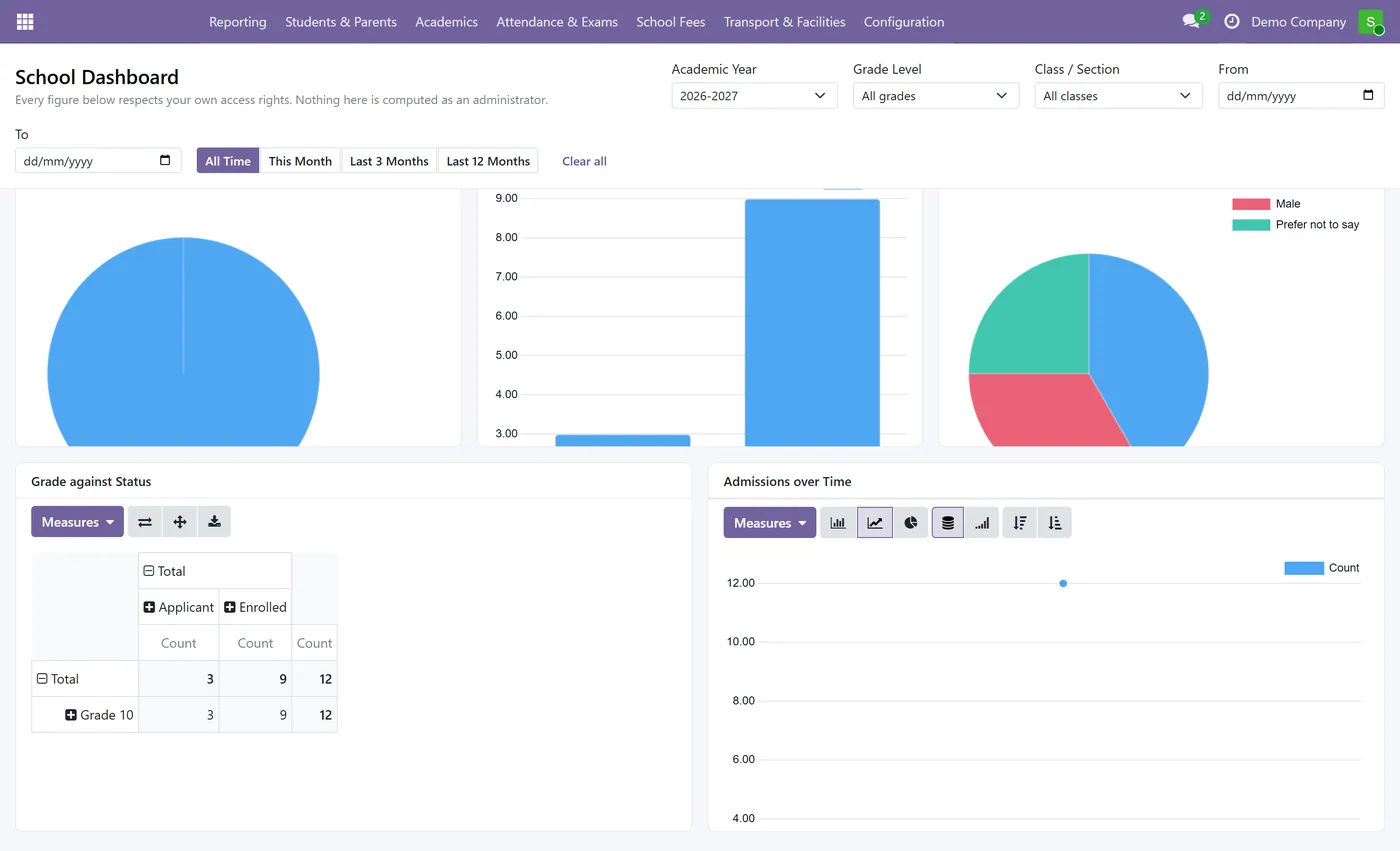Viewport: 1400px width, 851px height.
Task: Click the Clear all link
Action: (584, 161)
